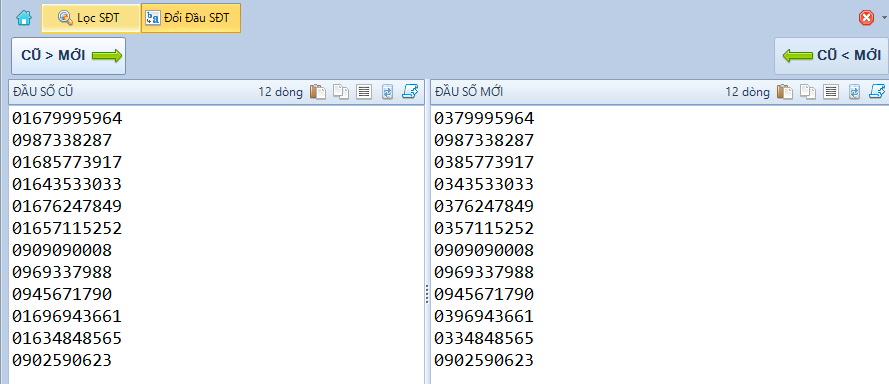Paste clipboard into ĐẦU SỐ MỚI panel
This screenshot has width=889, height=384.
785,92
